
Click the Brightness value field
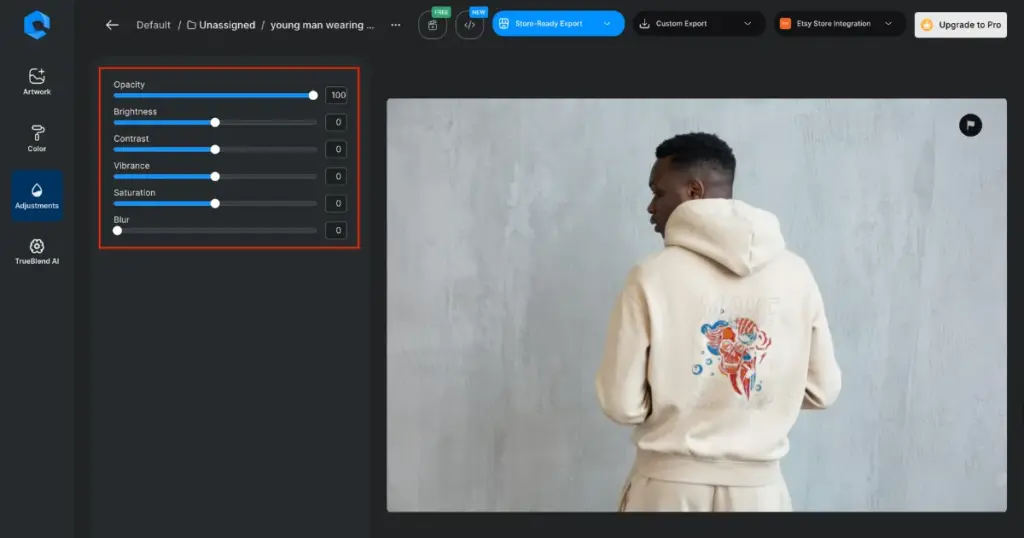coord(336,122)
